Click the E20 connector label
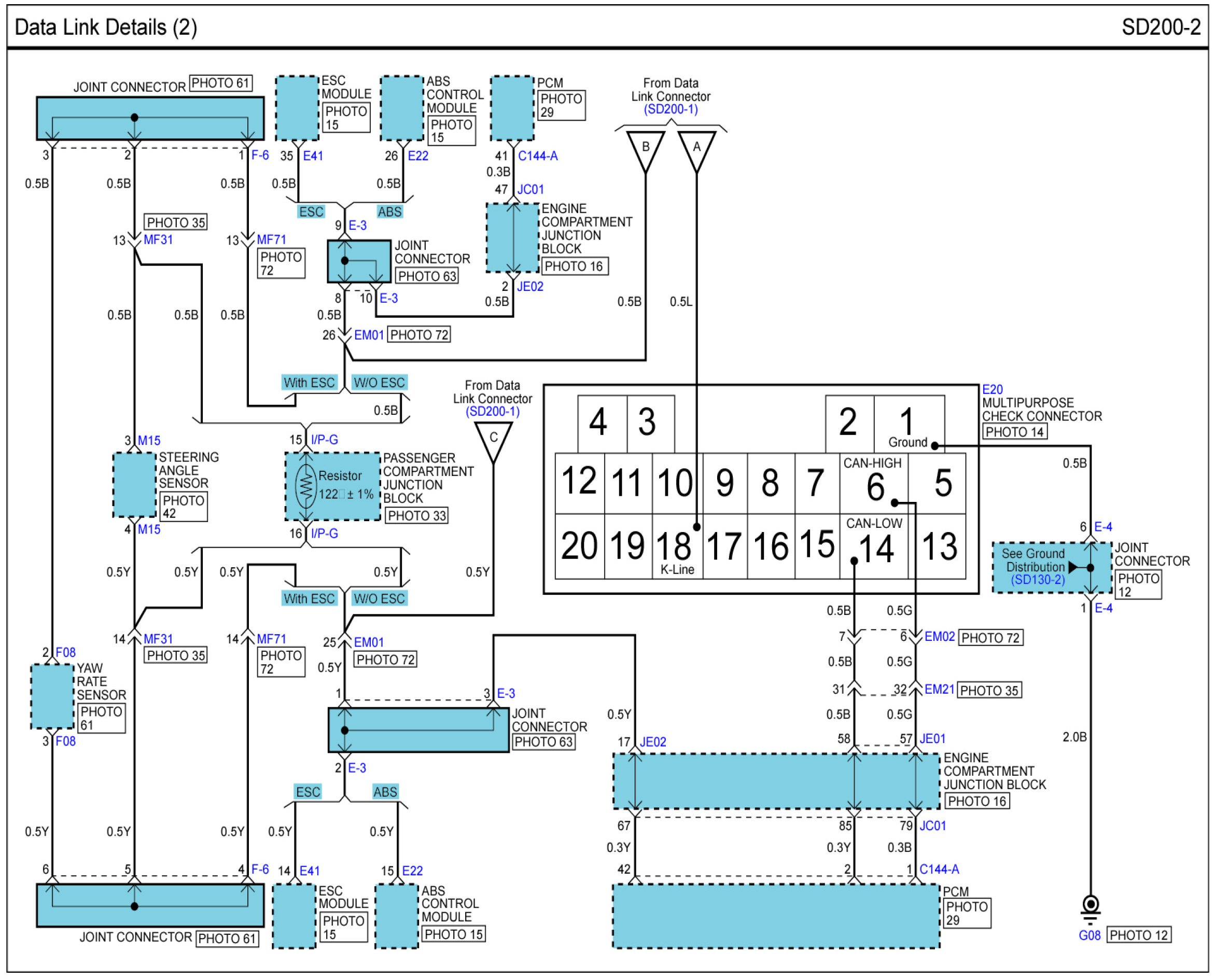 [992, 389]
